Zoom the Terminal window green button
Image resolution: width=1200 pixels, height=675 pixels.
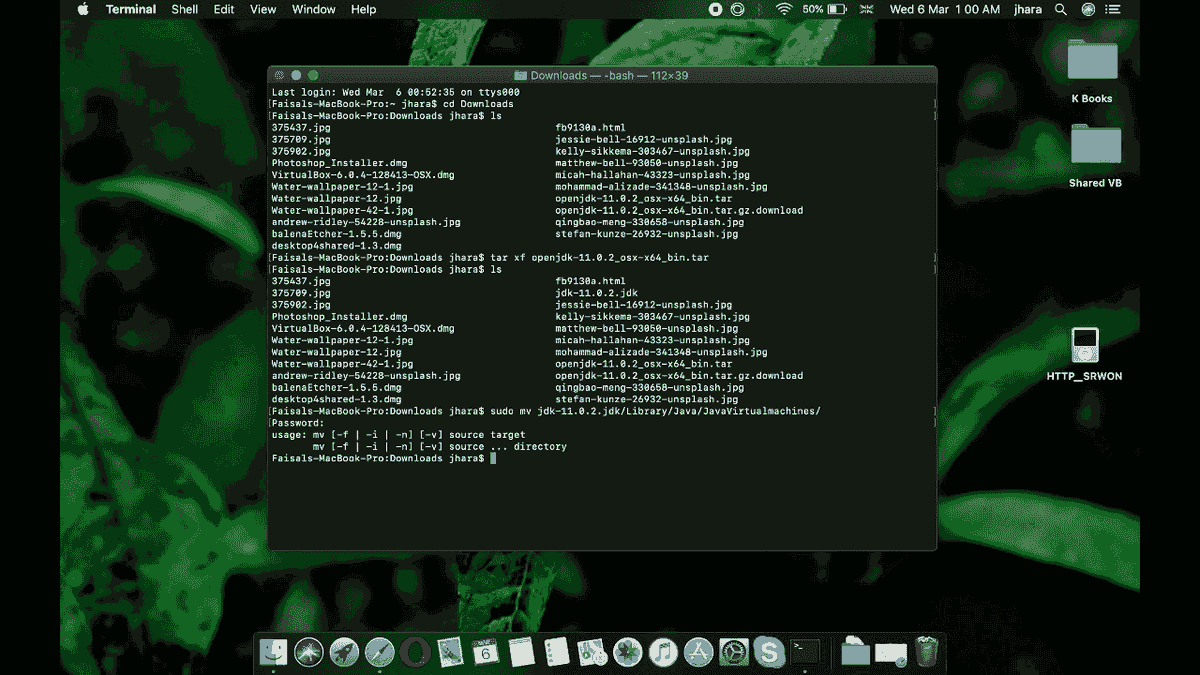coord(313,75)
